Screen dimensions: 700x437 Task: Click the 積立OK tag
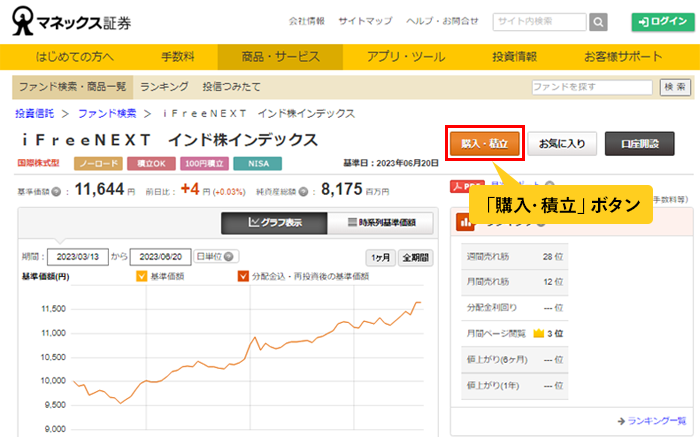151,163
